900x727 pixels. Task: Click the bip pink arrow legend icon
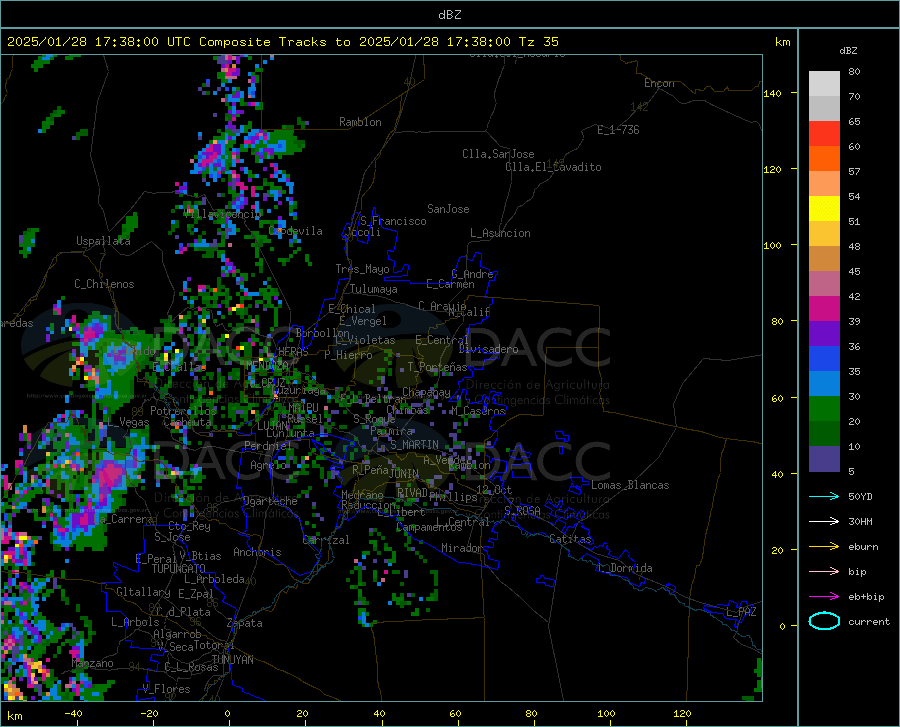pos(824,572)
